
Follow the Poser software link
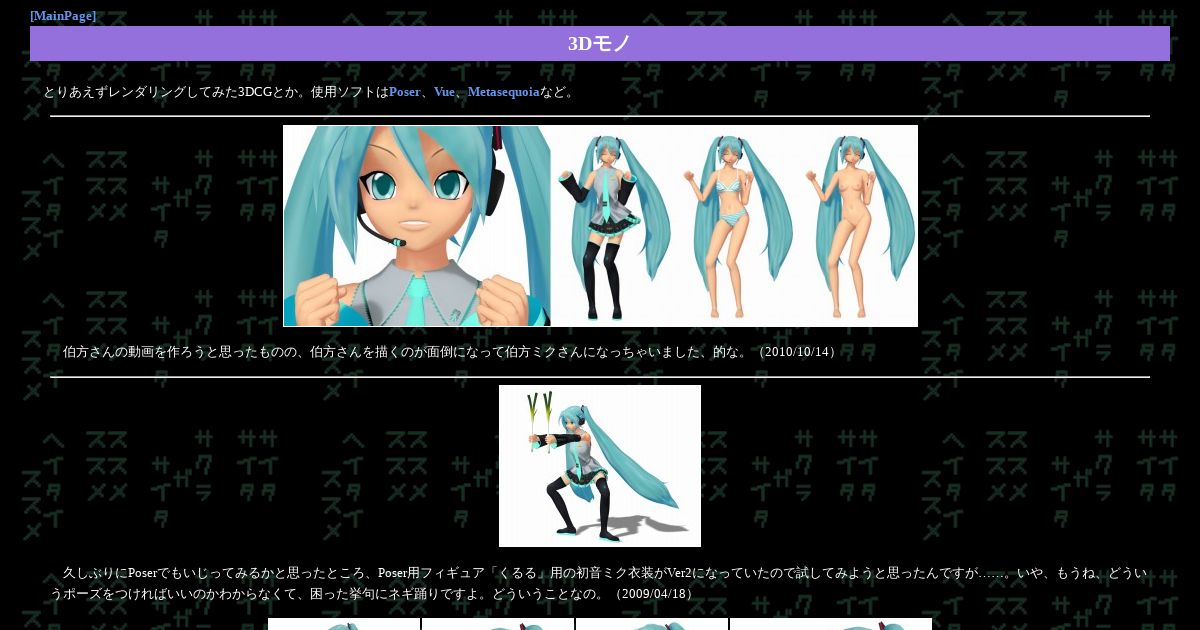pos(405,92)
